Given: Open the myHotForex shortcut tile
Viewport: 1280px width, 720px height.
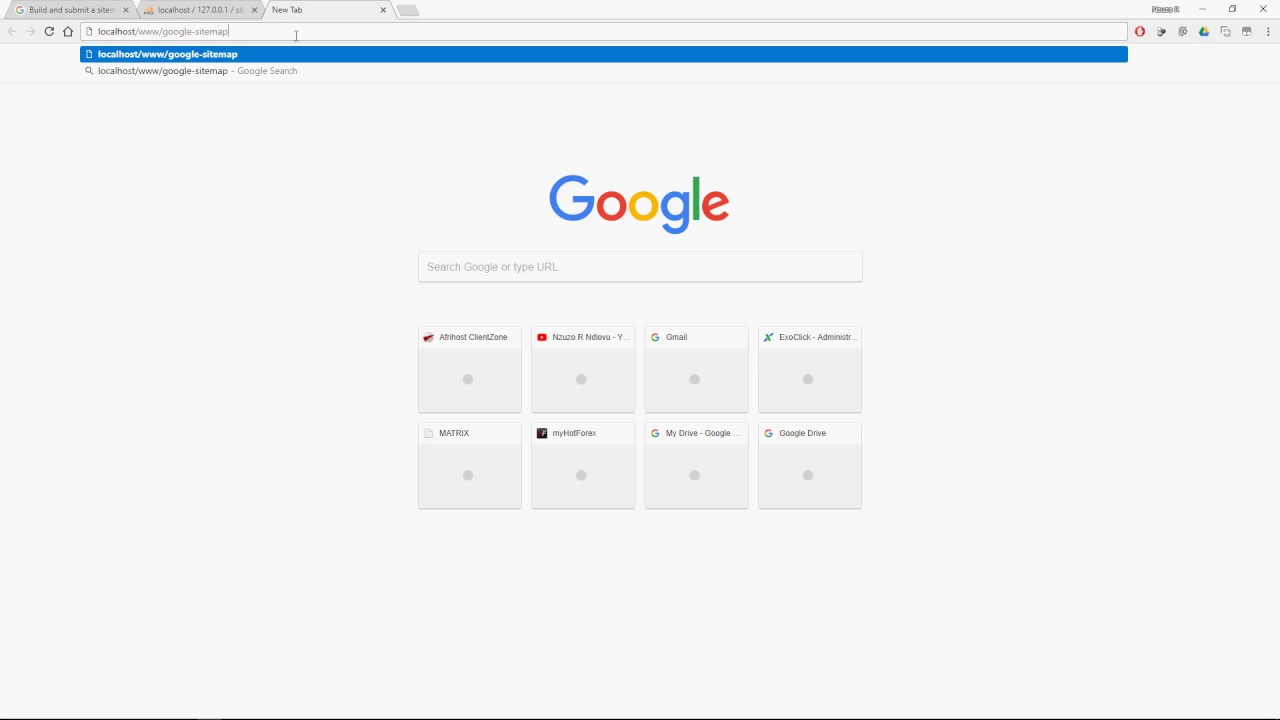Looking at the screenshot, I should click(x=583, y=465).
